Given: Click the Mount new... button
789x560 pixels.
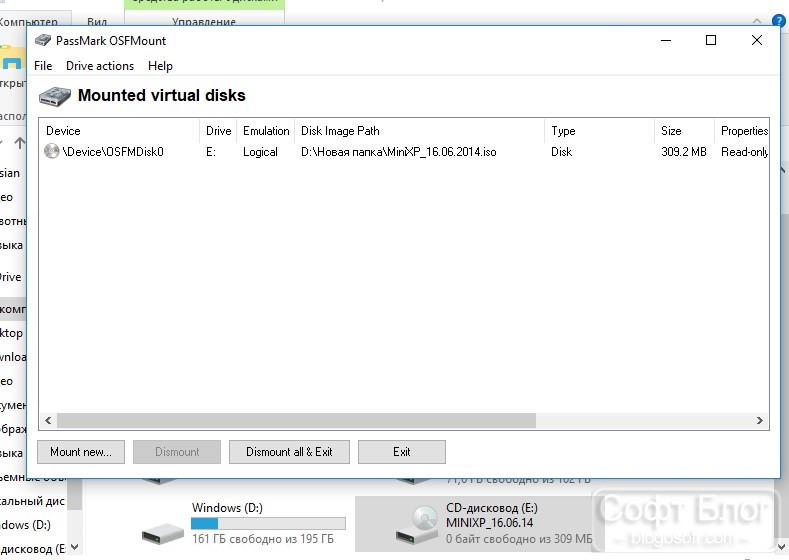Looking at the screenshot, I should [81, 452].
